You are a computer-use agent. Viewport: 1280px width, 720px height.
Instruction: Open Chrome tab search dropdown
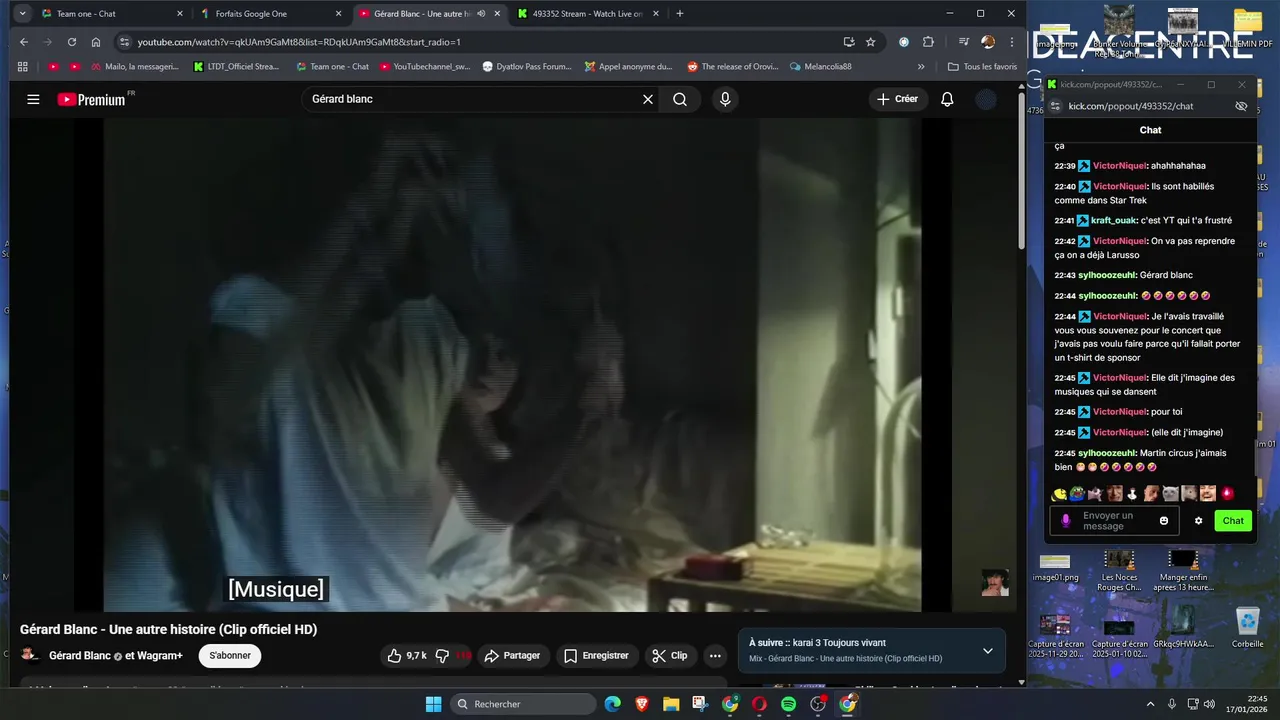tap(22, 14)
